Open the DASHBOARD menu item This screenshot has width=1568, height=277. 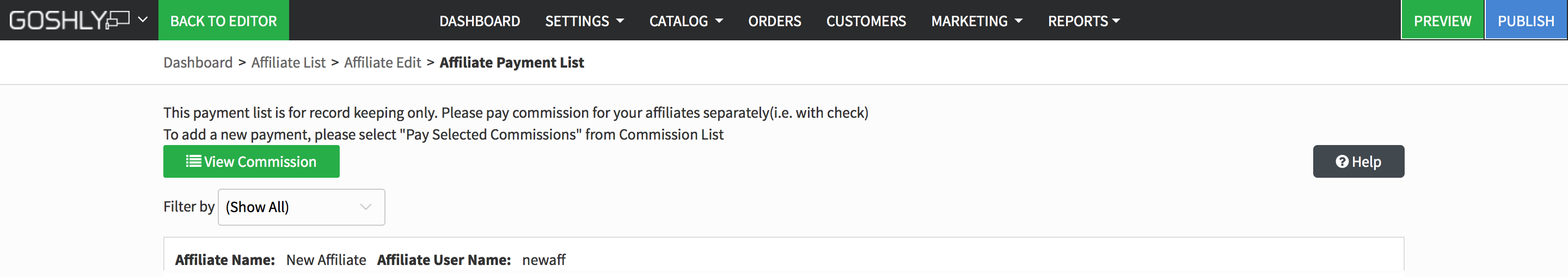tap(480, 21)
